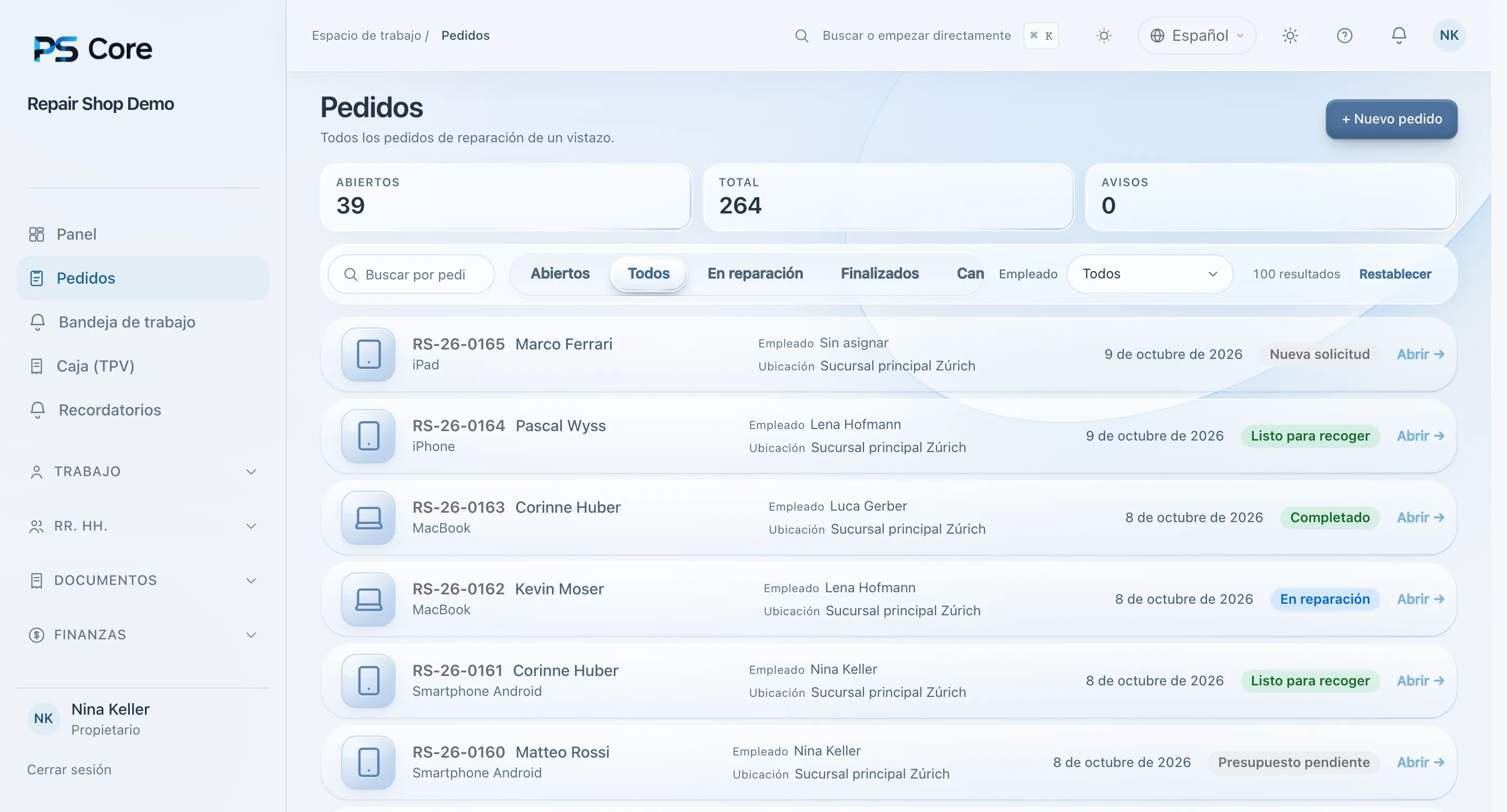Click the phone icon of order RS-26-0160
This screenshot has height=812, width=1507.
[368, 762]
